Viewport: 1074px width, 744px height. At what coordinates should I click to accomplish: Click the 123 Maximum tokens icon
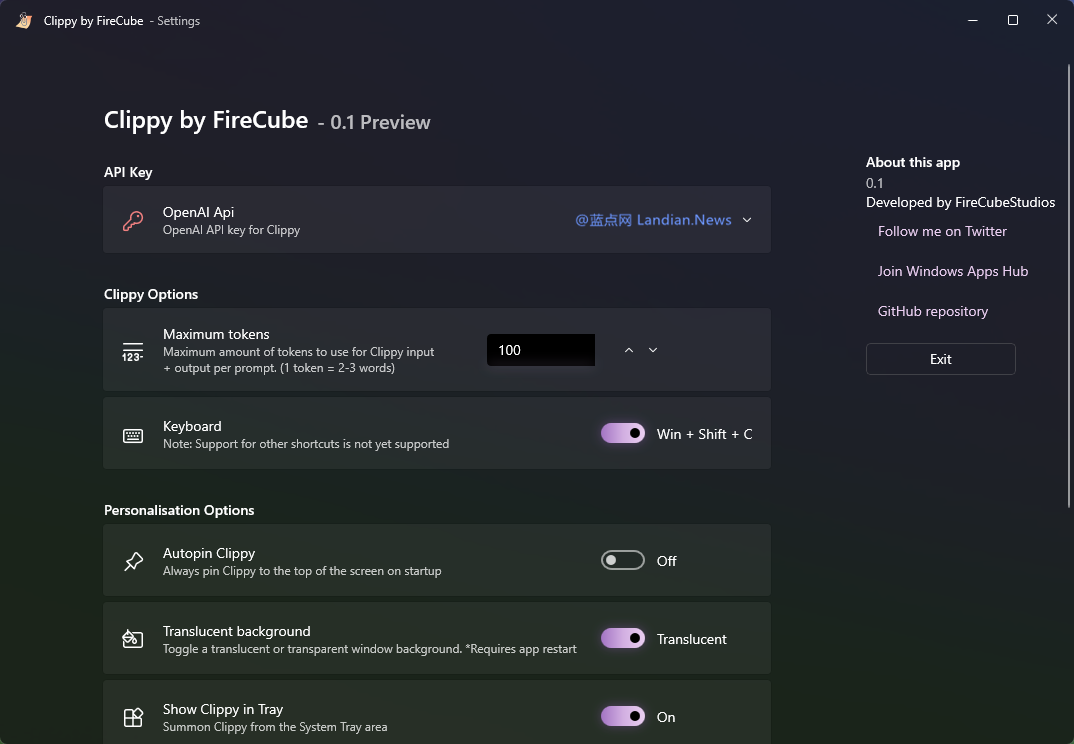pyautogui.click(x=133, y=351)
